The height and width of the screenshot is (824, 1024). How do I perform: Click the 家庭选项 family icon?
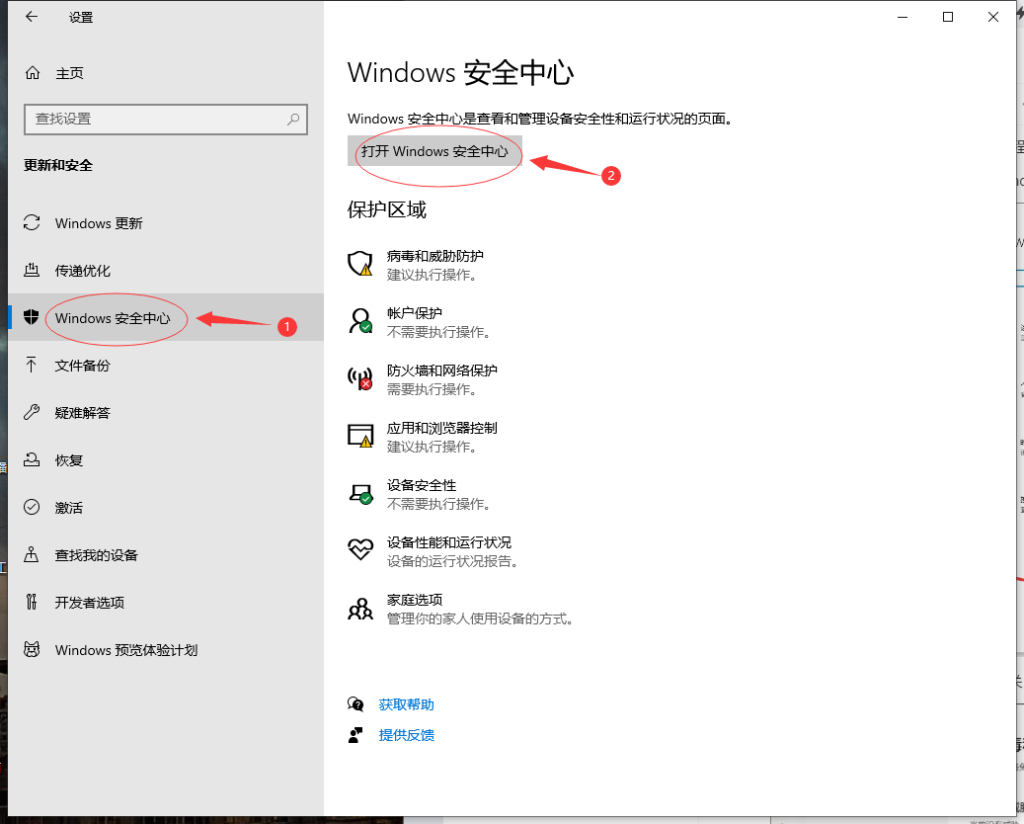(x=360, y=609)
